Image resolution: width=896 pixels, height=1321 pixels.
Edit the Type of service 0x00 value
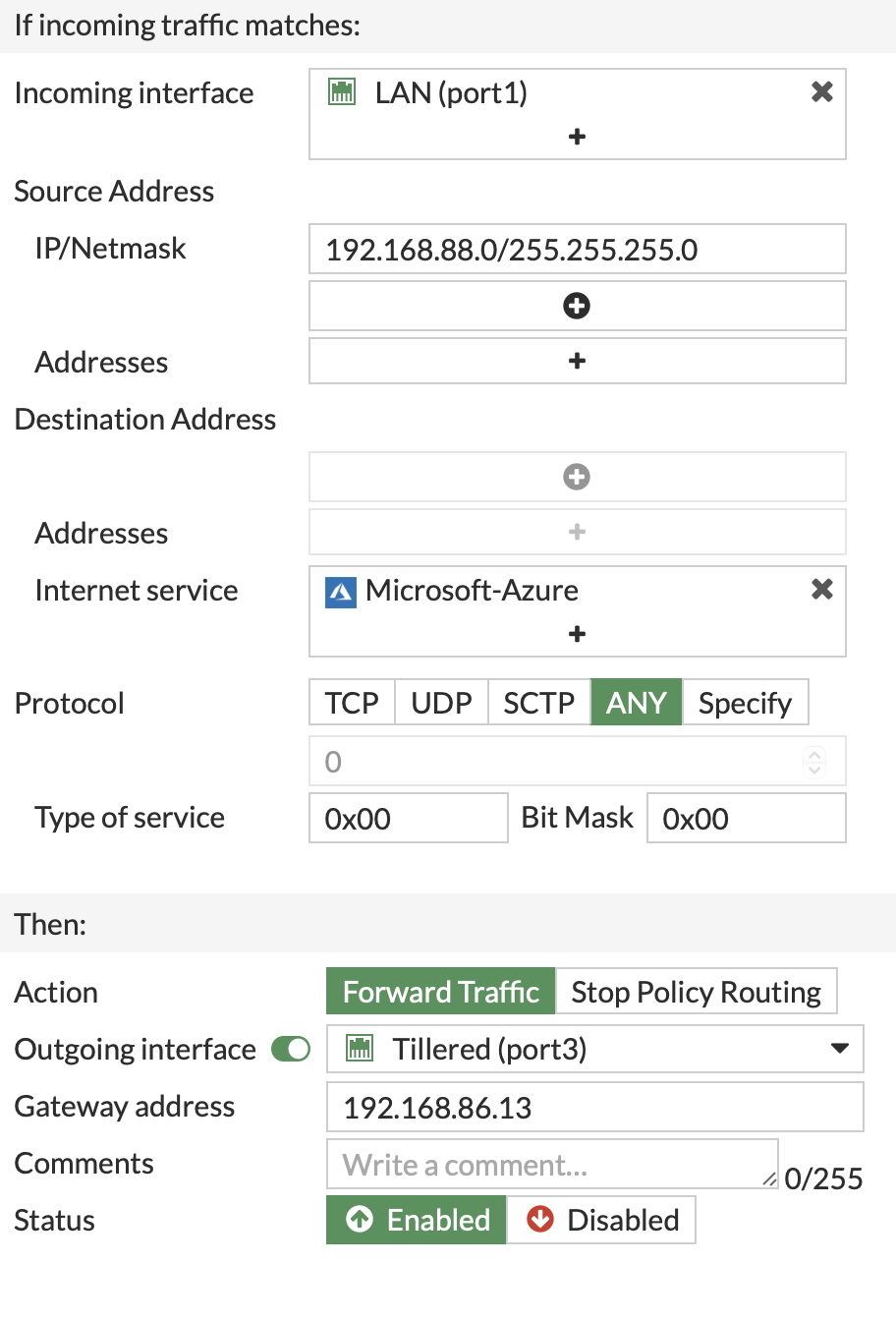coord(408,817)
